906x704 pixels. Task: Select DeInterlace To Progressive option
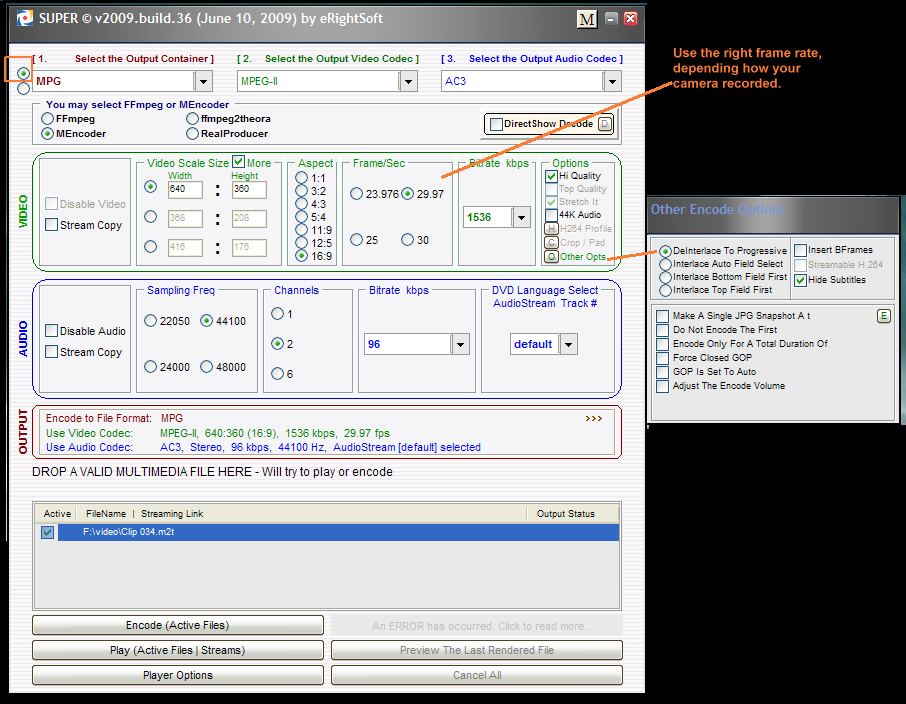[666, 251]
